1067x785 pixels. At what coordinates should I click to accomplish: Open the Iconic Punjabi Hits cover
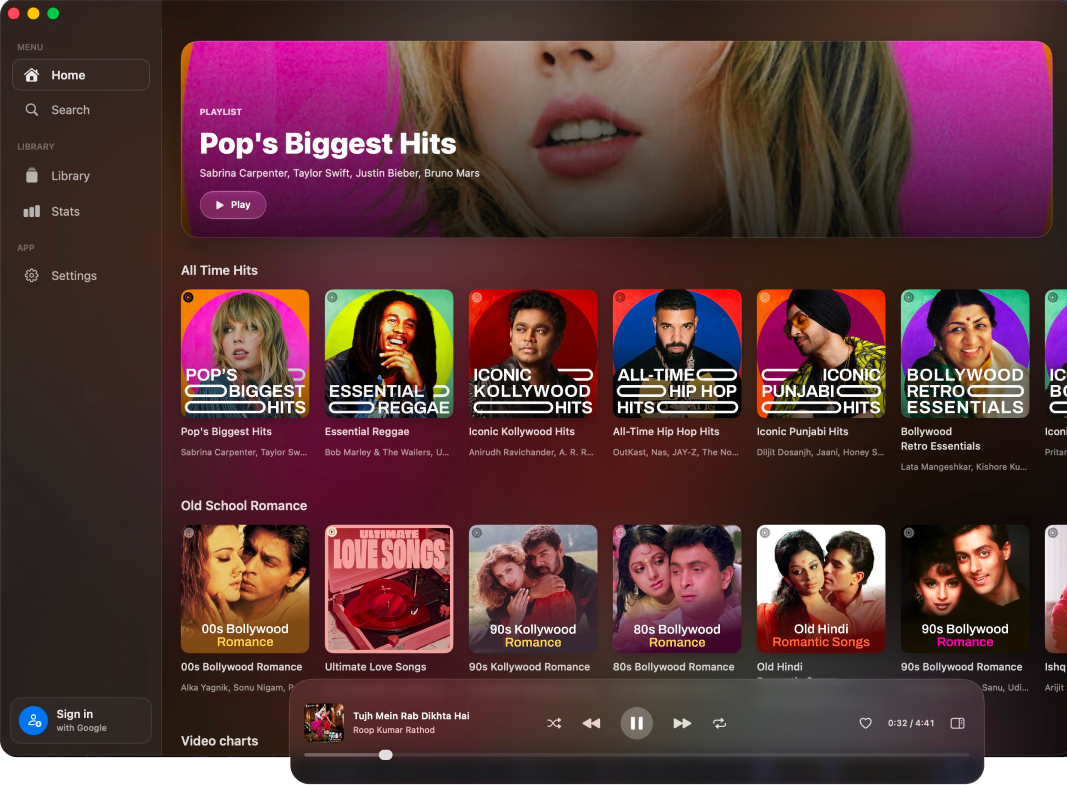pyautogui.click(x=821, y=354)
